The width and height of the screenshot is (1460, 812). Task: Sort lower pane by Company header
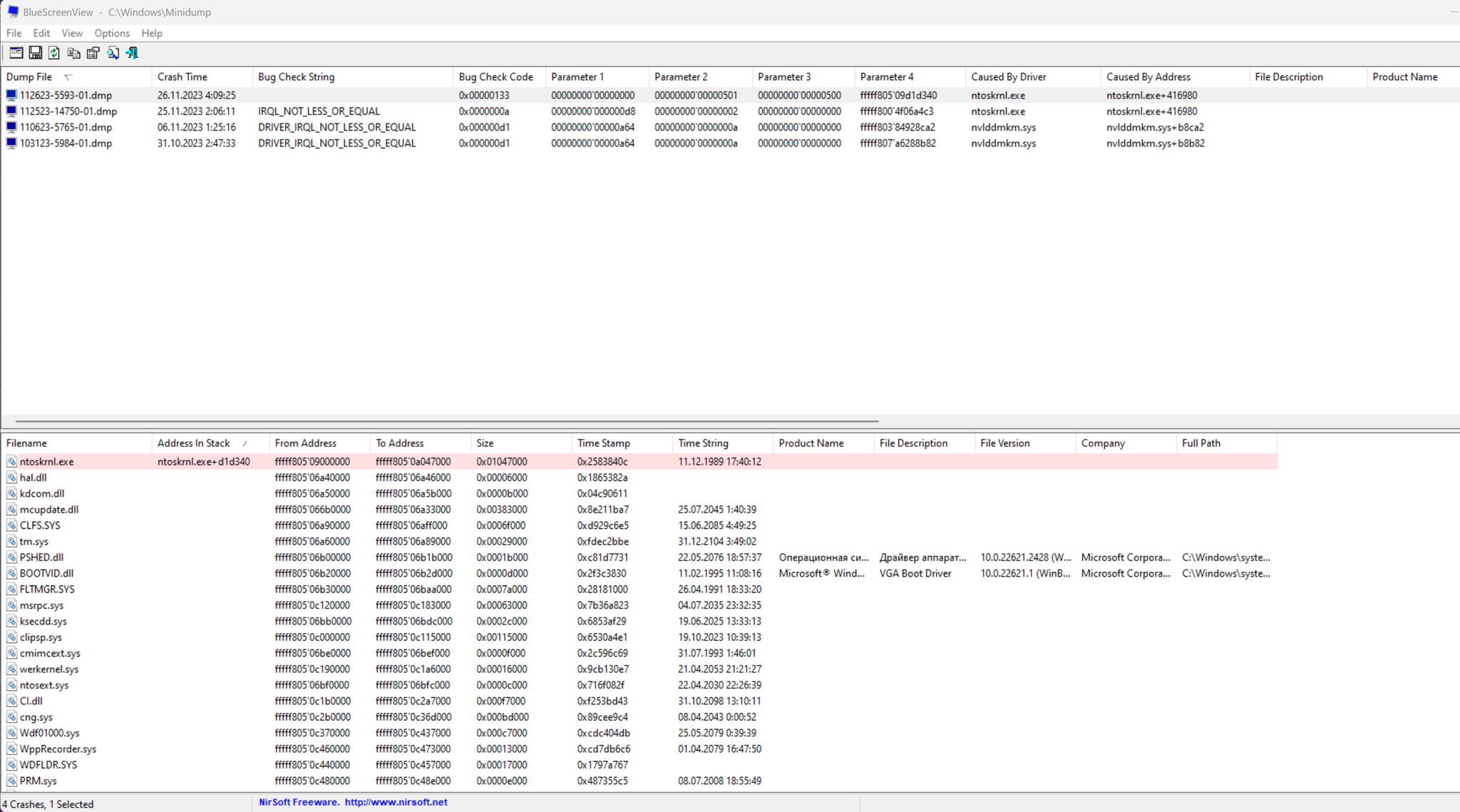pos(1126,443)
